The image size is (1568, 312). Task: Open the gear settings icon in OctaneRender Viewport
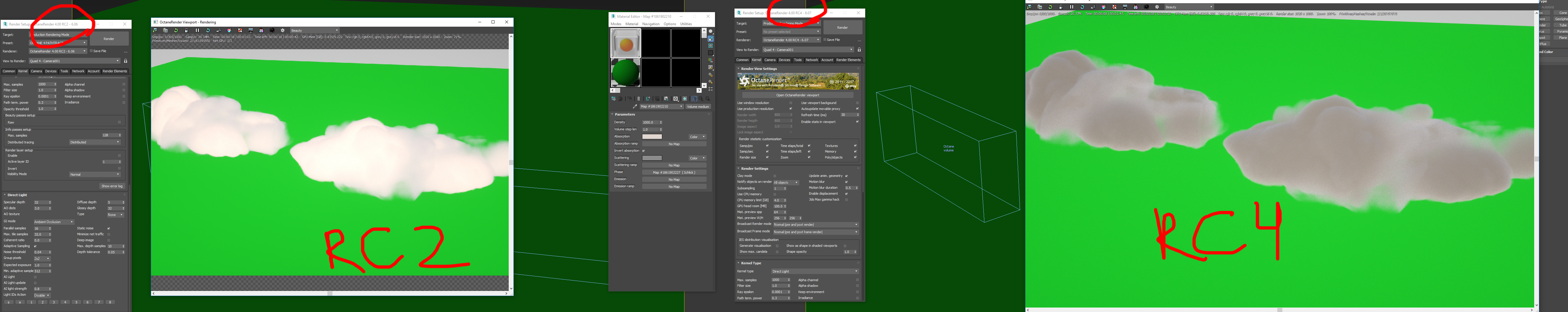pos(282,31)
